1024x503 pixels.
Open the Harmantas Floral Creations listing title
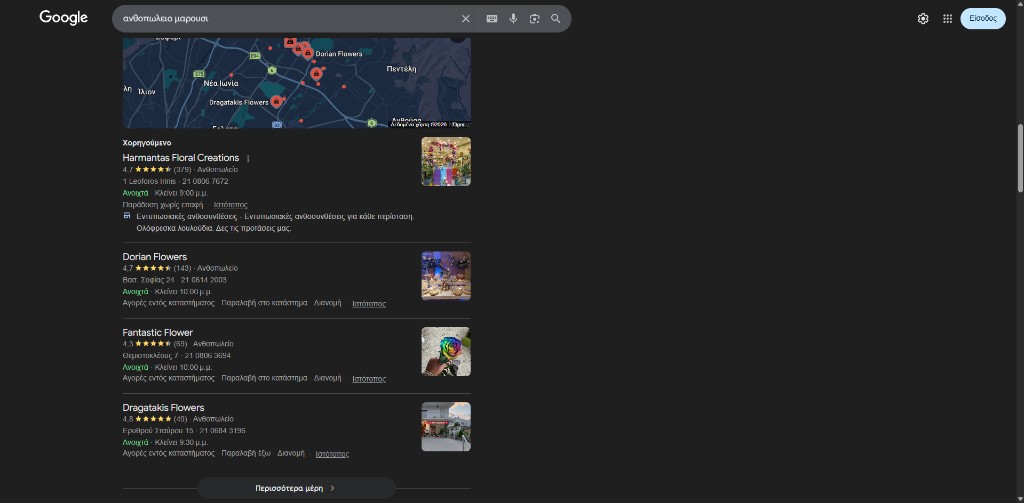point(181,157)
